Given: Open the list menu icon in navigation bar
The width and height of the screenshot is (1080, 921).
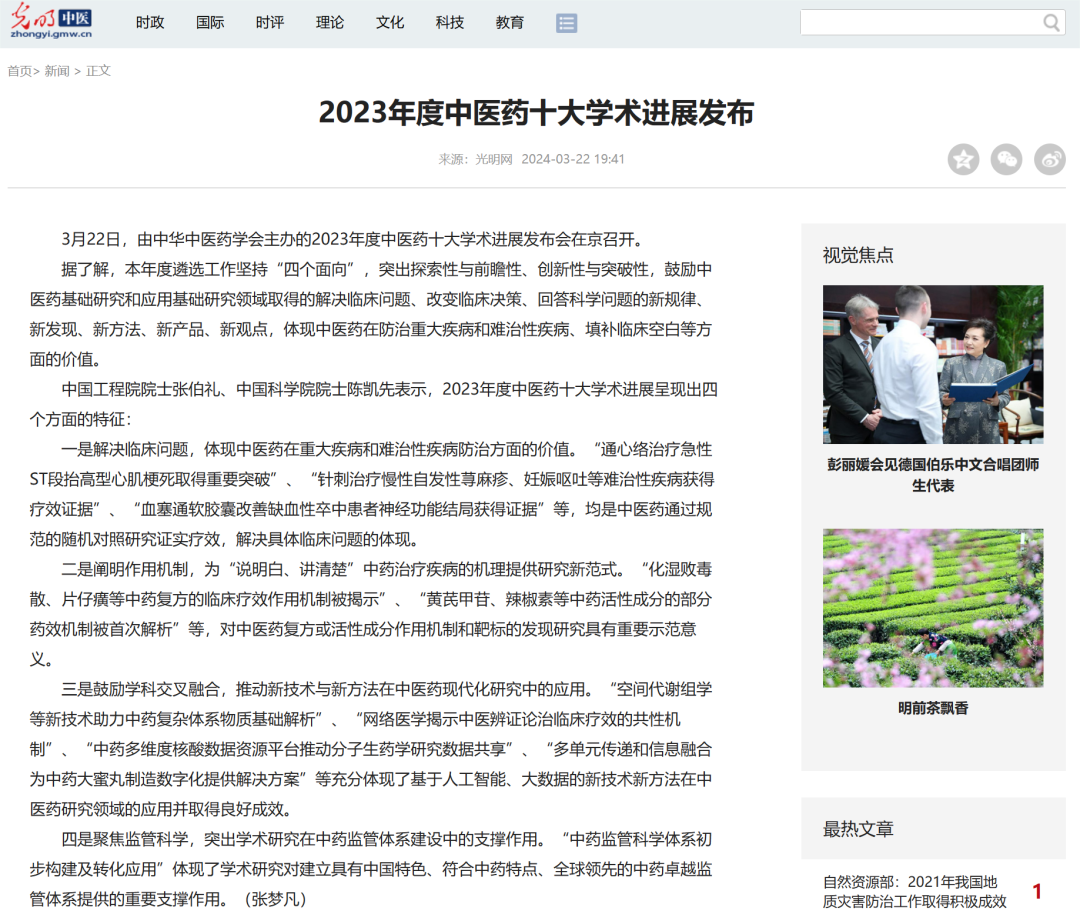Looking at the screenshot, I should (x=567, y=22).
